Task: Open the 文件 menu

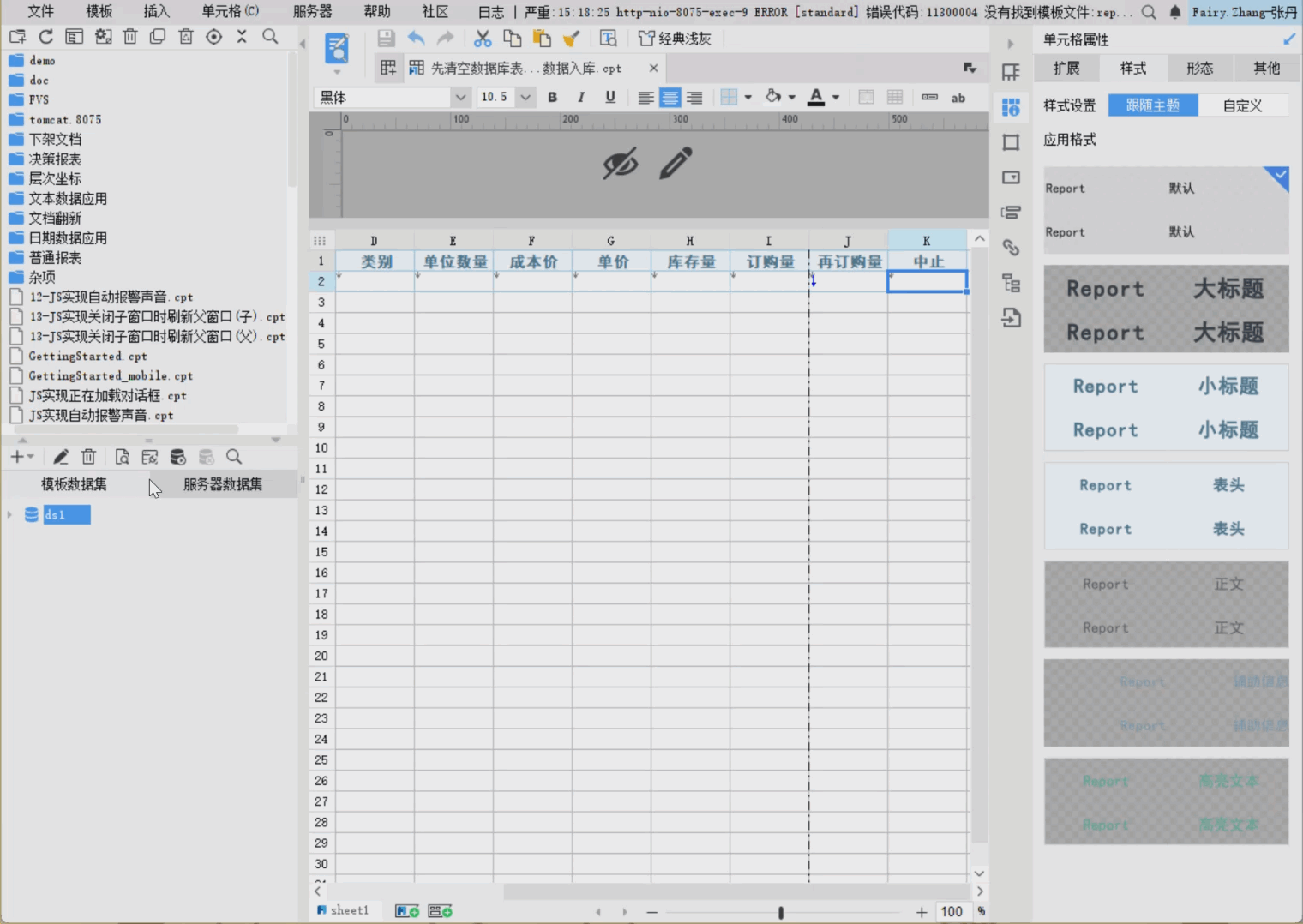Action: [40, 11]
